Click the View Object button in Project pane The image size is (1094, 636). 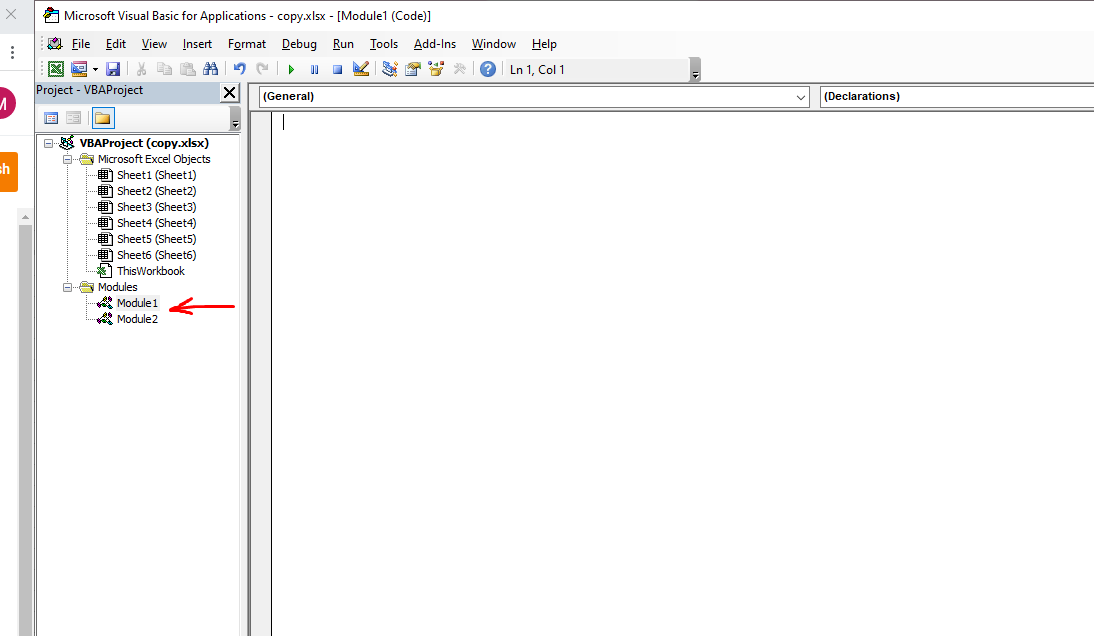point(73,118)
